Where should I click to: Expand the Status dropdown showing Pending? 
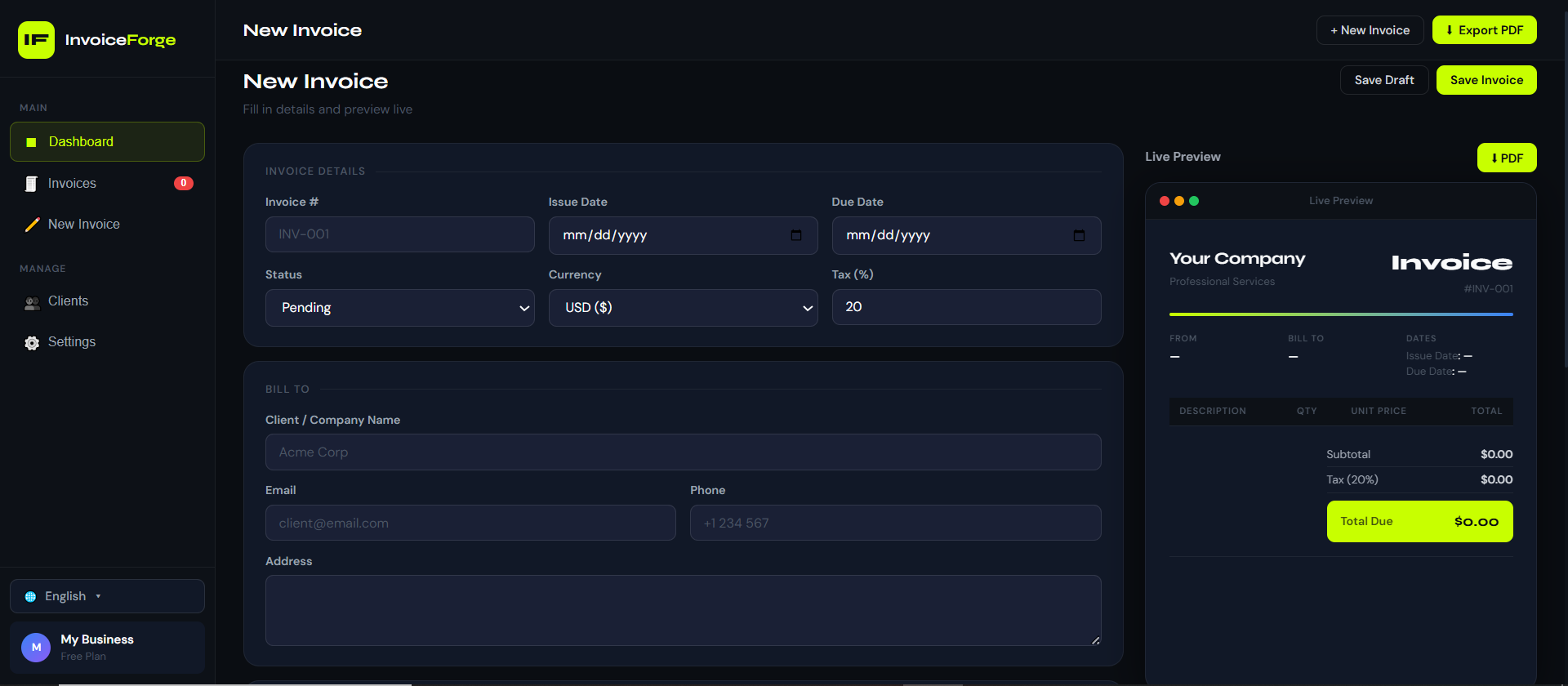(x=400, y=308)
